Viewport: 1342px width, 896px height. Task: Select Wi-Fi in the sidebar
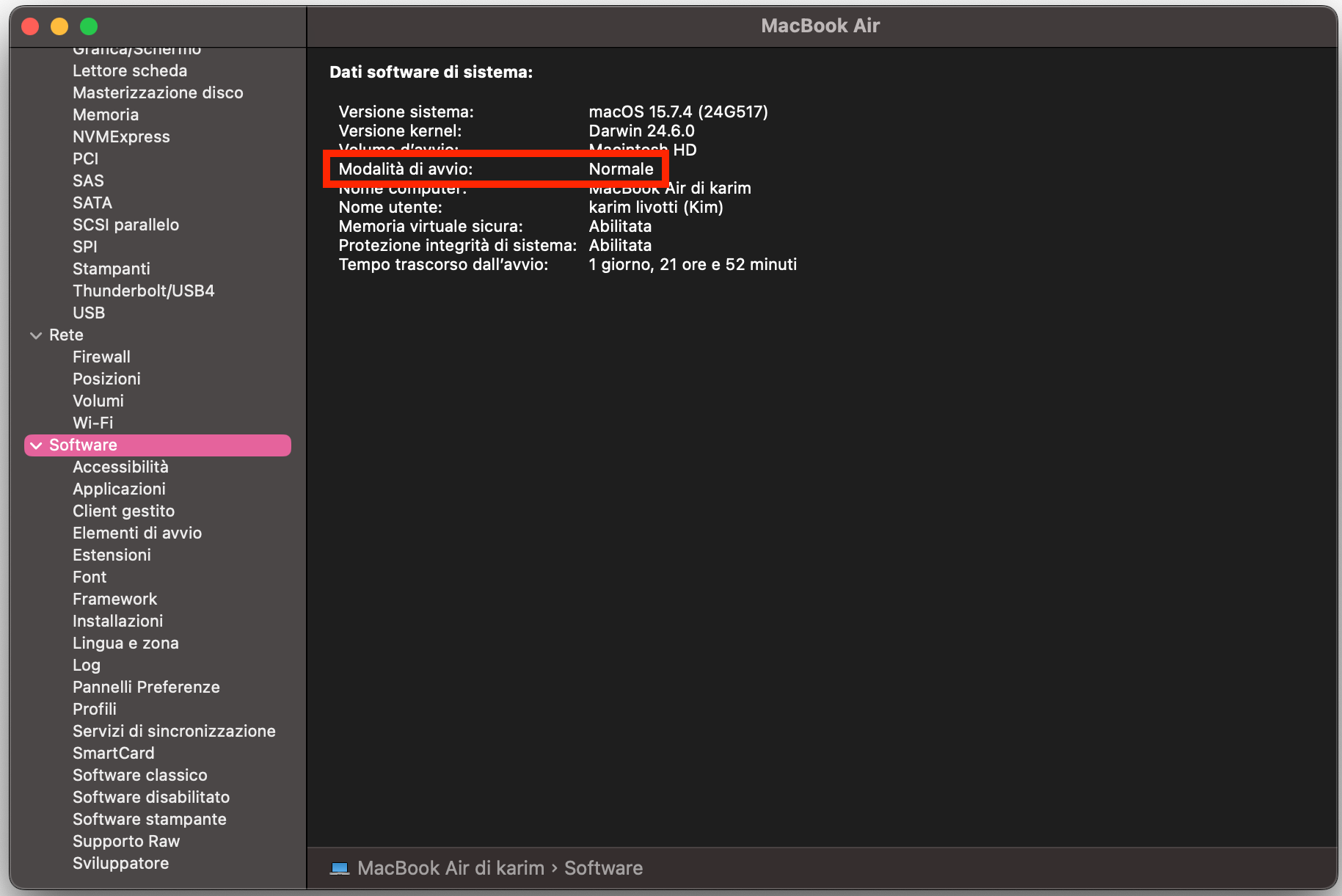pyautogui.click(x=92, y=423)
